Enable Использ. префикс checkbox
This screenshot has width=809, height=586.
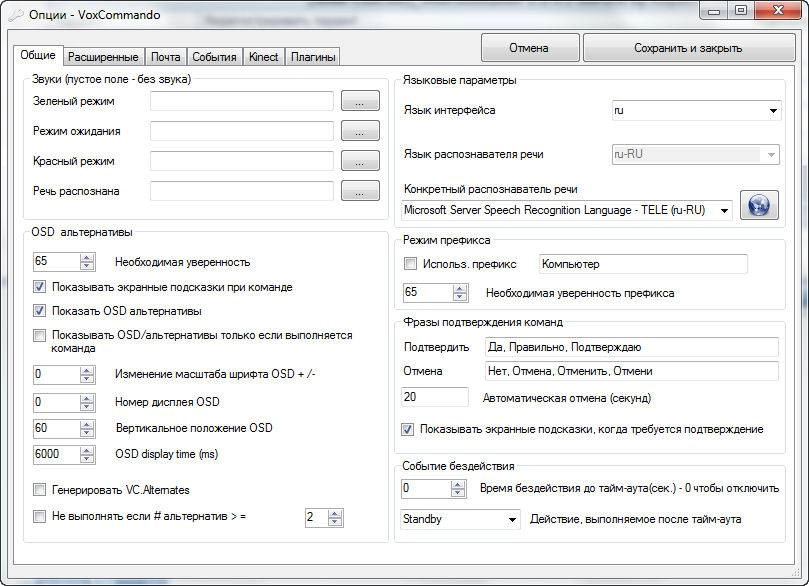coord(410,264)
